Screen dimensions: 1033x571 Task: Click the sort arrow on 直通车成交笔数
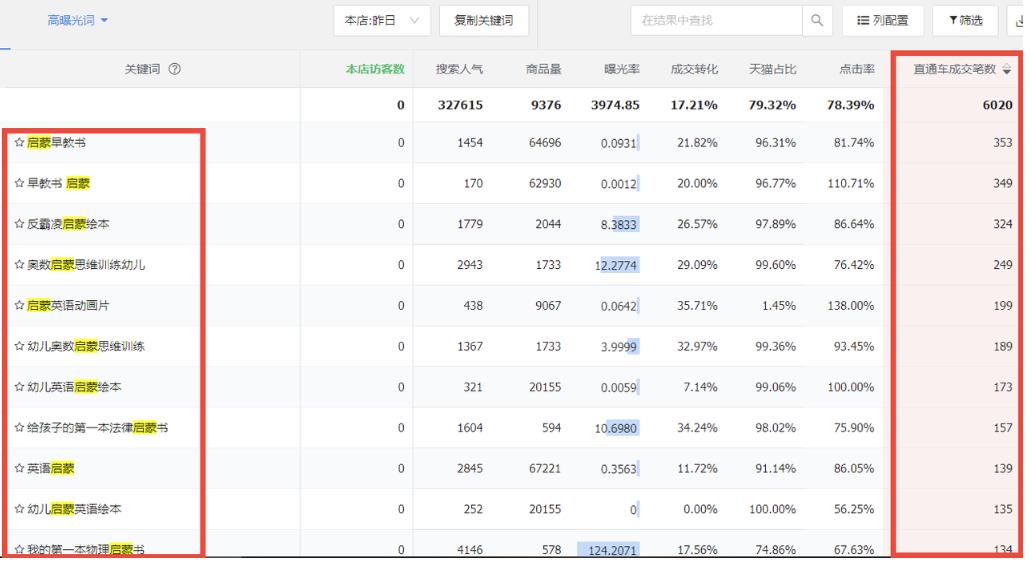1006,69
